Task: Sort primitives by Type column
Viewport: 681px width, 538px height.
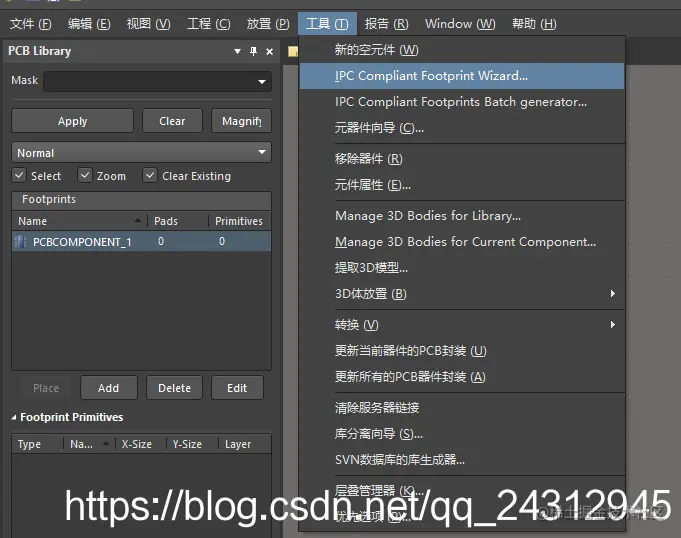Action: [37, 444]
